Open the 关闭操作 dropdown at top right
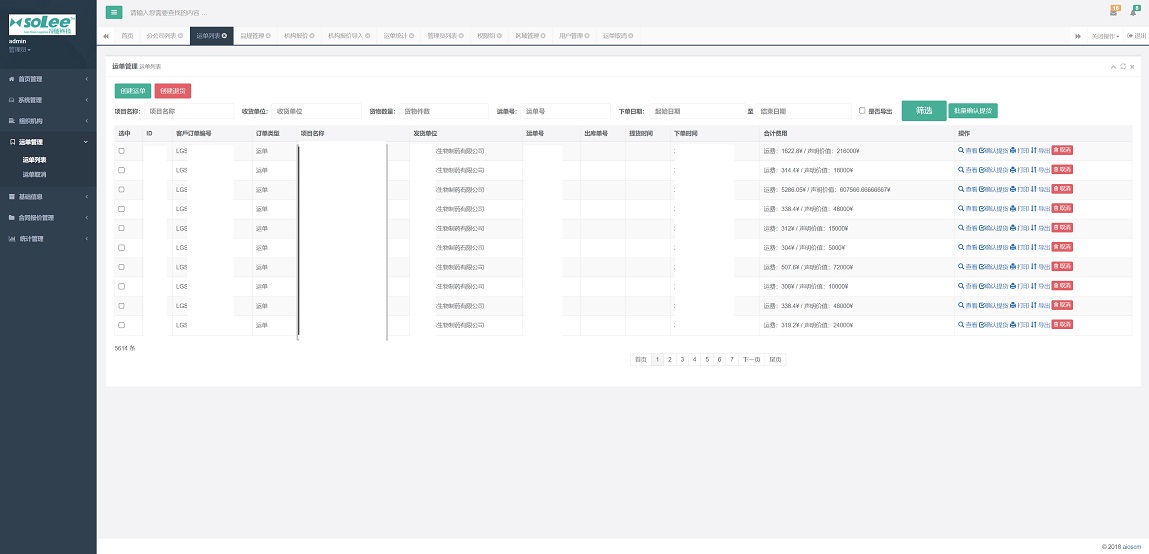Image resolution: width=1149 pixels, height=554 pixels. (x=1104, y=36)
